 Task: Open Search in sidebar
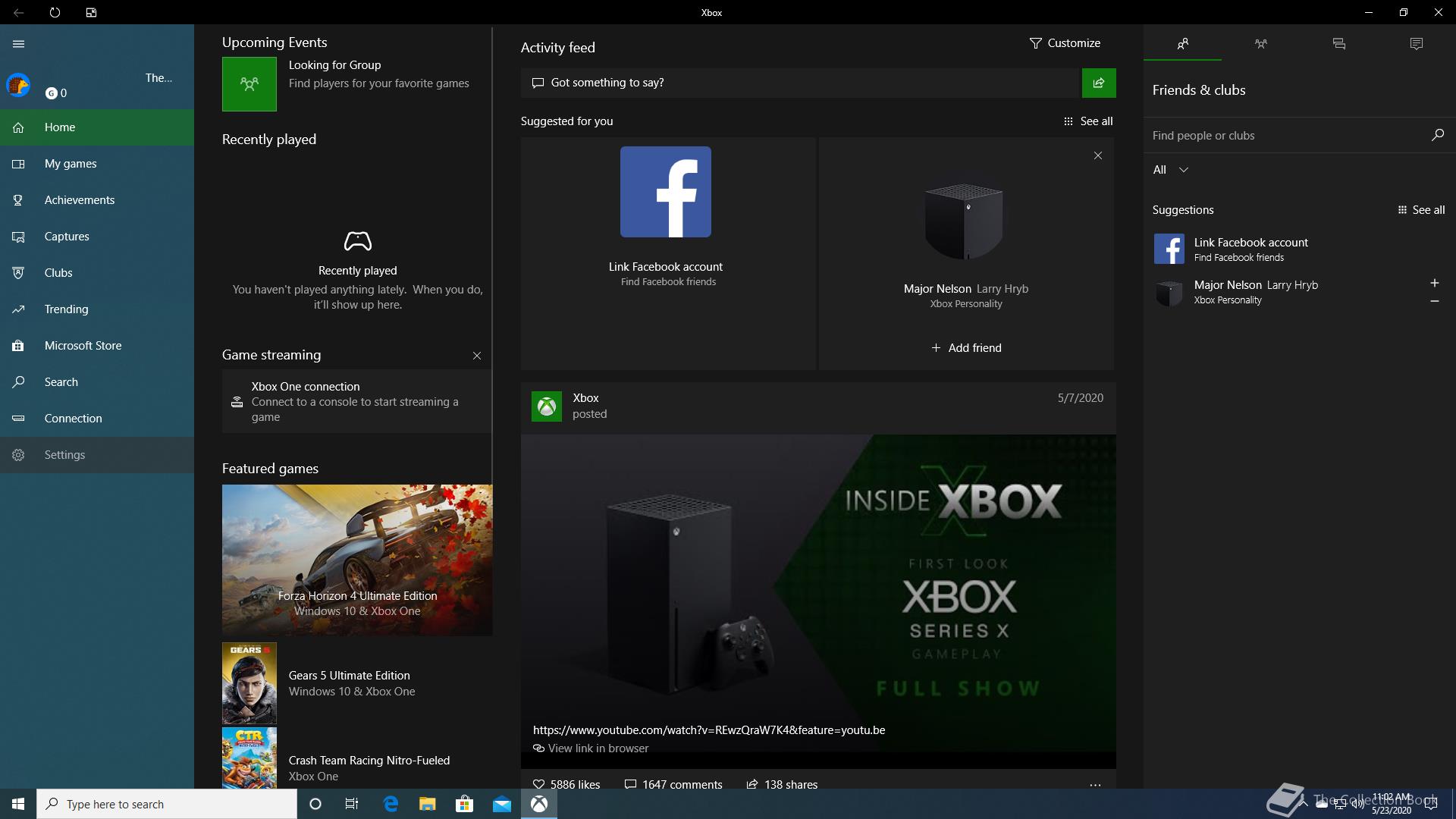[x=97, y=382]
